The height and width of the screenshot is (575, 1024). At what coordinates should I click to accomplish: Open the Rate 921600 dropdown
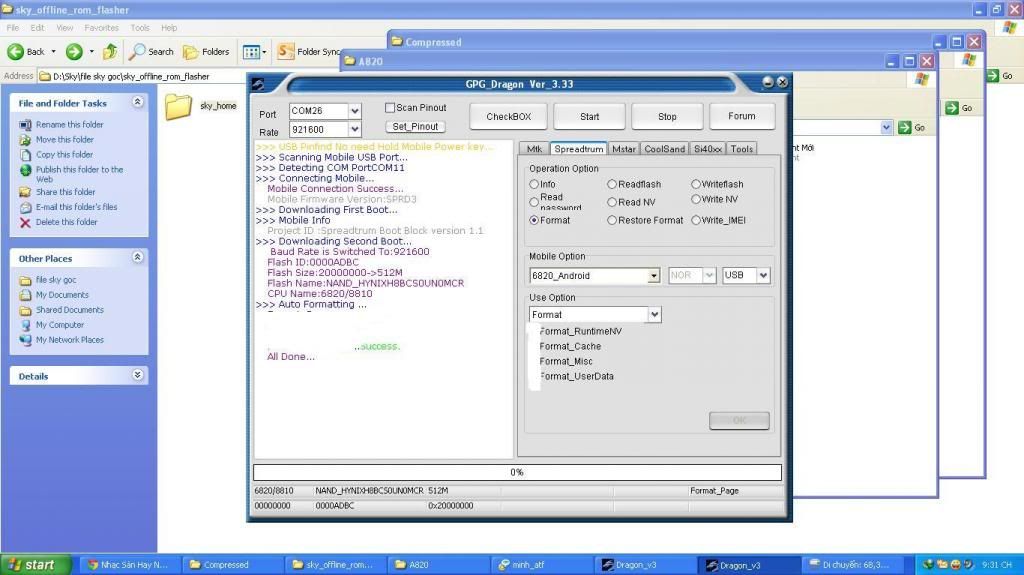(355, 129)
